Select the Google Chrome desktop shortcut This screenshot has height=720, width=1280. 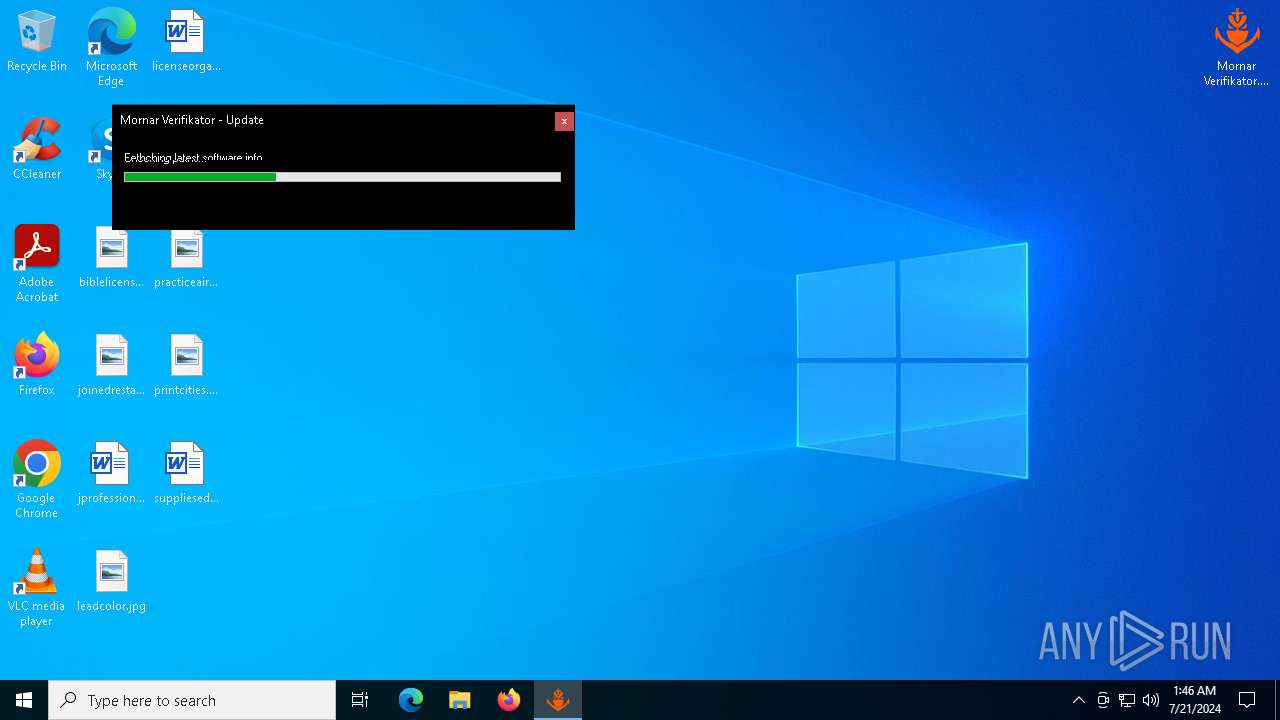(37, 480)
